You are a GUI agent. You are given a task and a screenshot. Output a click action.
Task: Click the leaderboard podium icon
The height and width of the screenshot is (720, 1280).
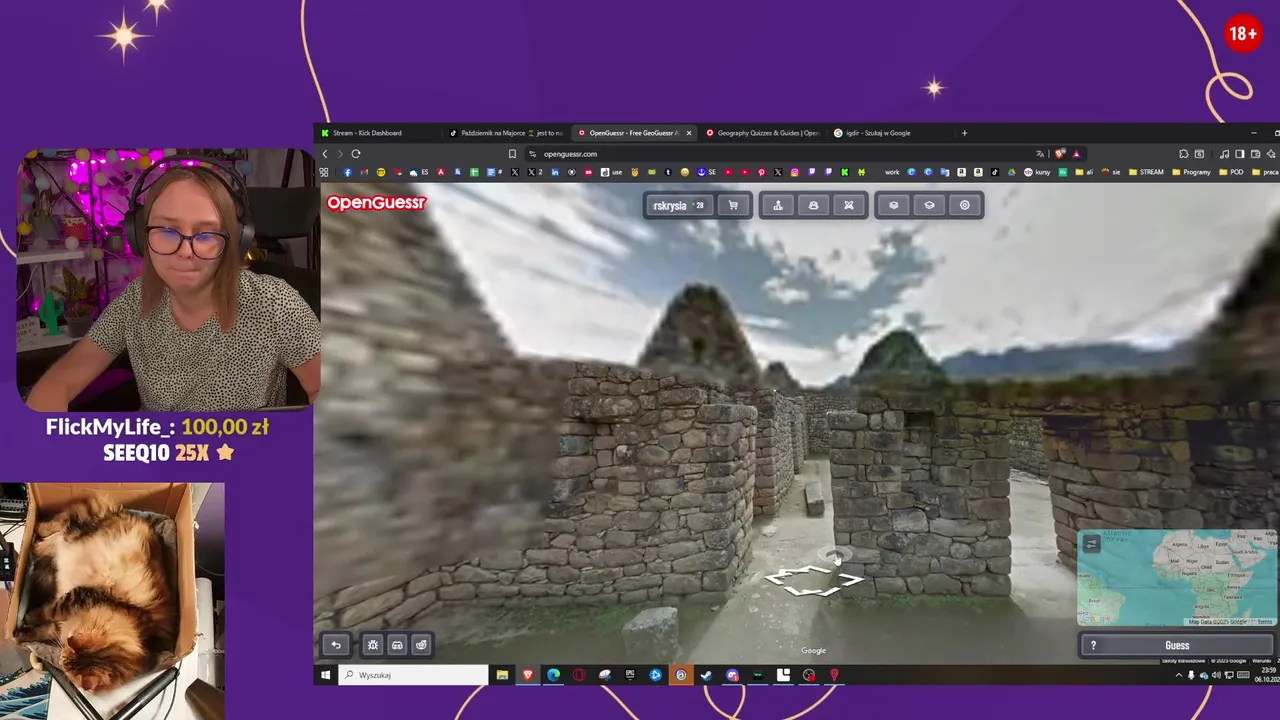pos(777,205)
